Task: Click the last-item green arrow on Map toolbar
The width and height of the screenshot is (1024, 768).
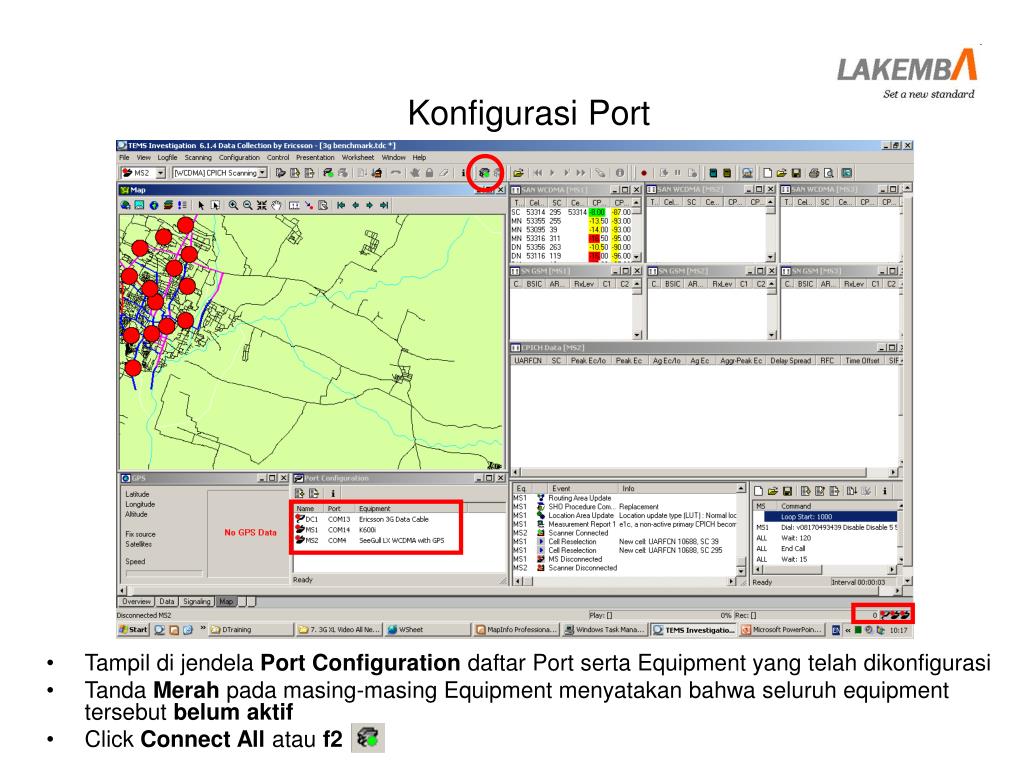Action: (x=384, y=205)
